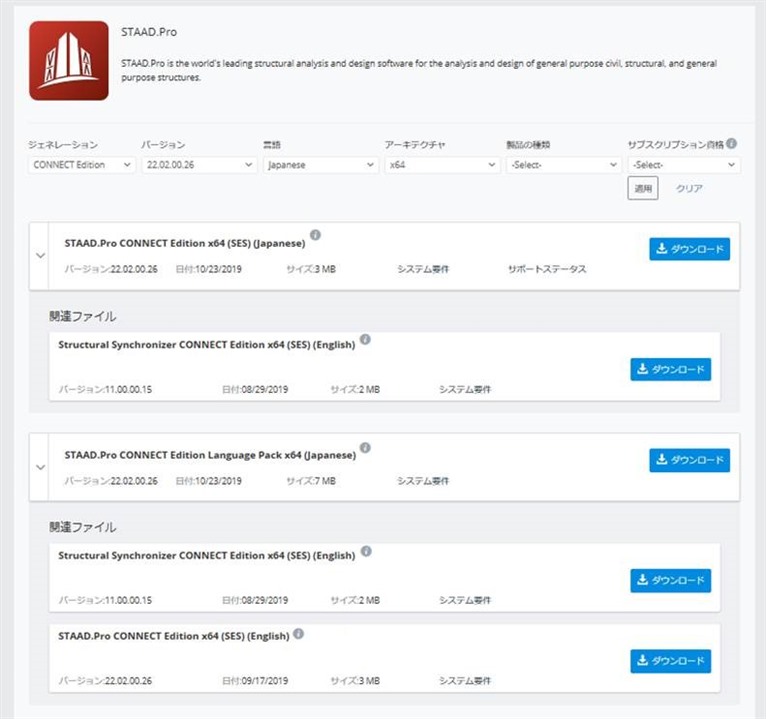Open info icon beside second Structural Synchronizer entry
The height and width of the screenshot is (719, 766).
coord(366,551)
